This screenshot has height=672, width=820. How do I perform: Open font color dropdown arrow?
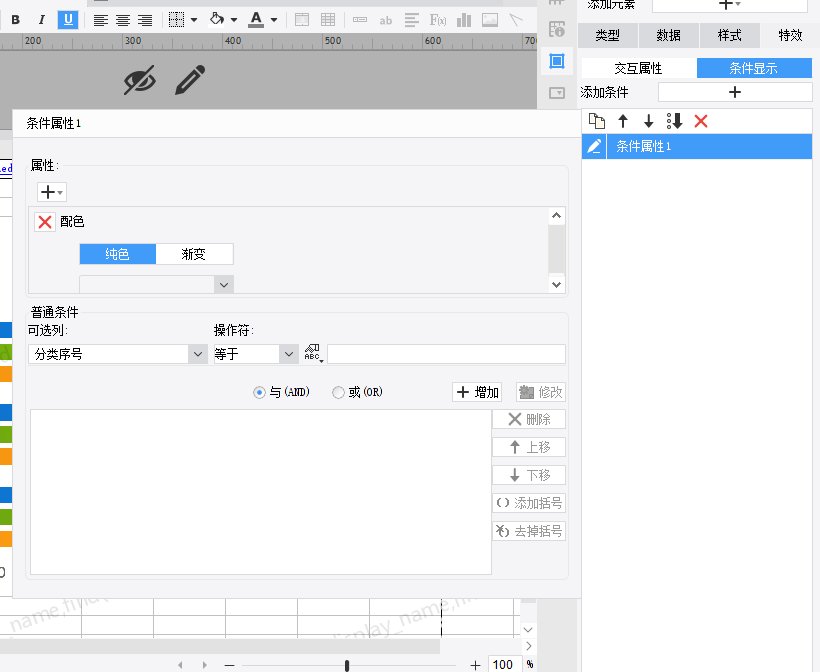click(x=274, y=20)
